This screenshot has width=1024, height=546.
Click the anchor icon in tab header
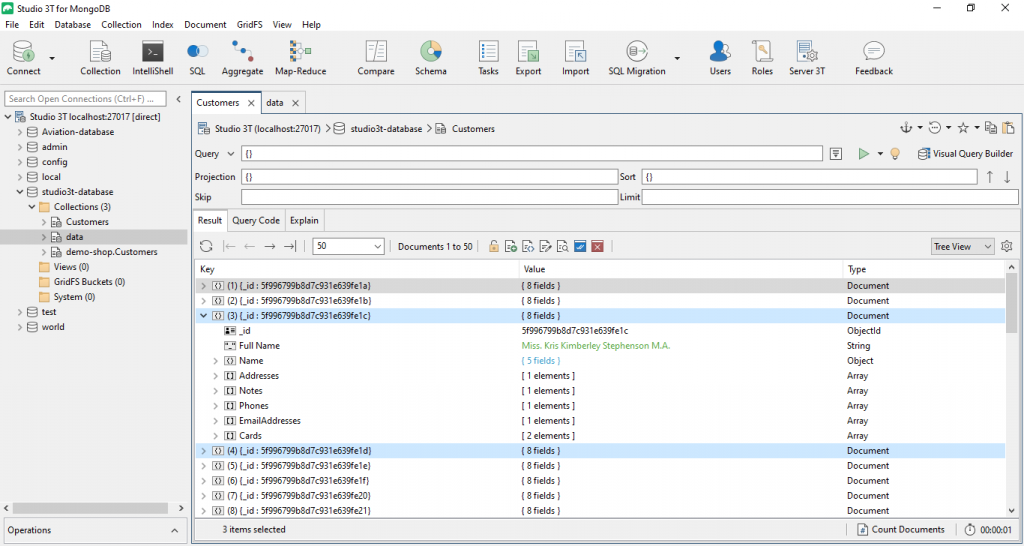pos(906,128)
